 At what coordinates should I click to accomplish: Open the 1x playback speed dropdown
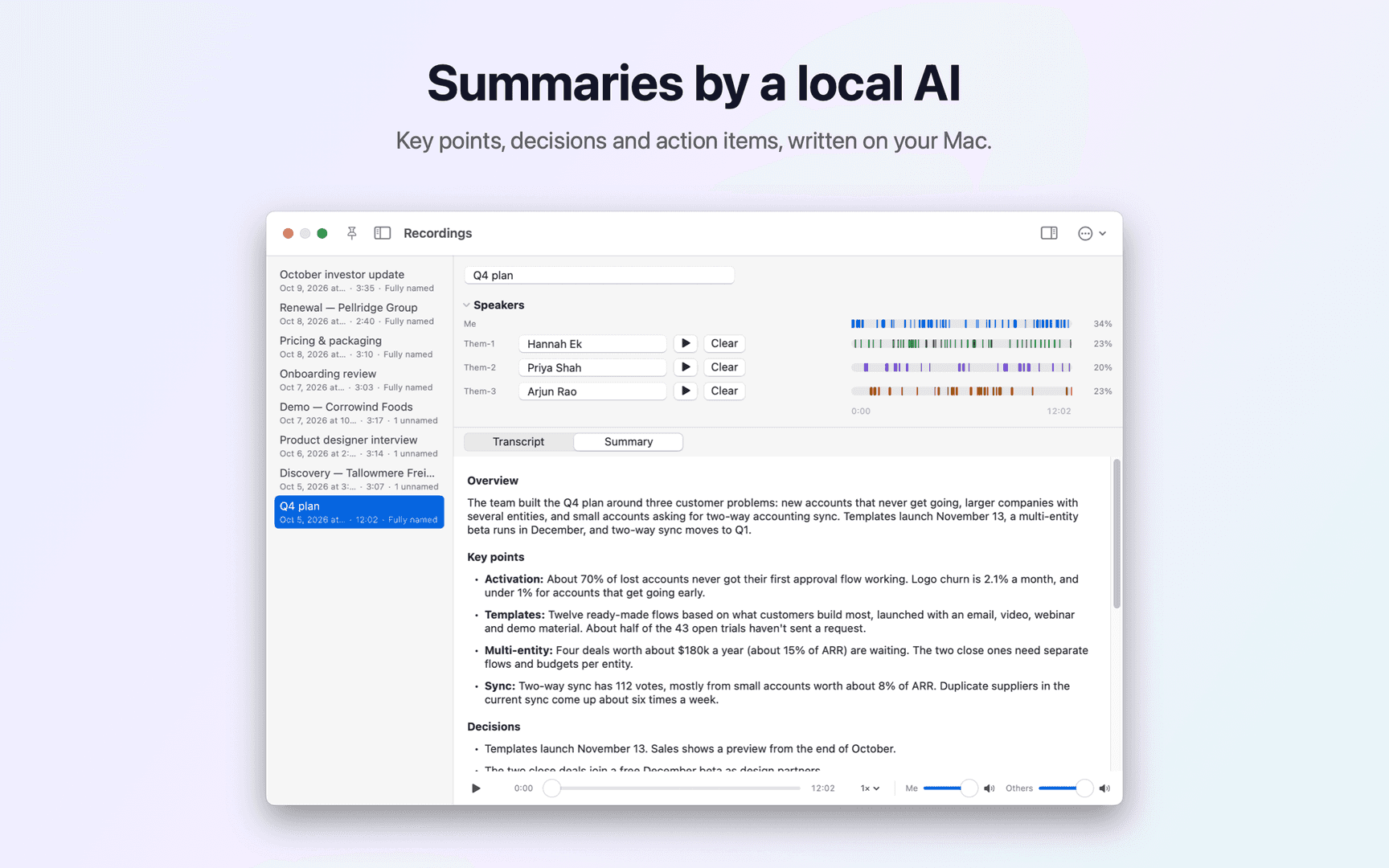pos(870,788)
